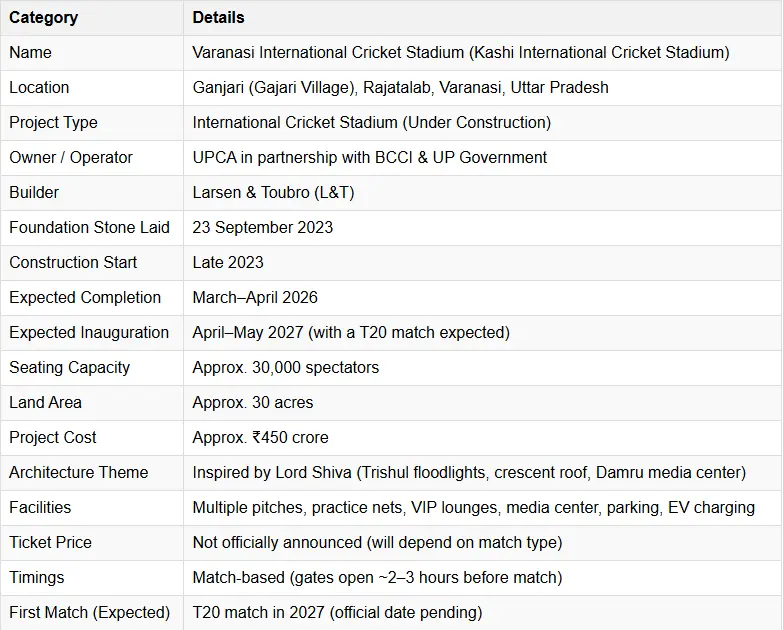Click the Project Type label cell
The height and width of the screenshot is (630, 783).
[53, 122]
